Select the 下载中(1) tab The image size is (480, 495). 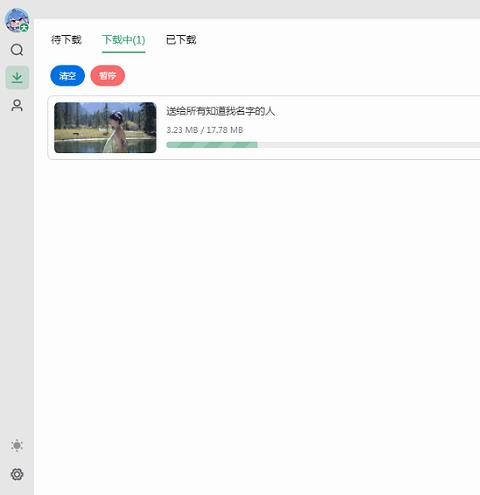[124, 40]
